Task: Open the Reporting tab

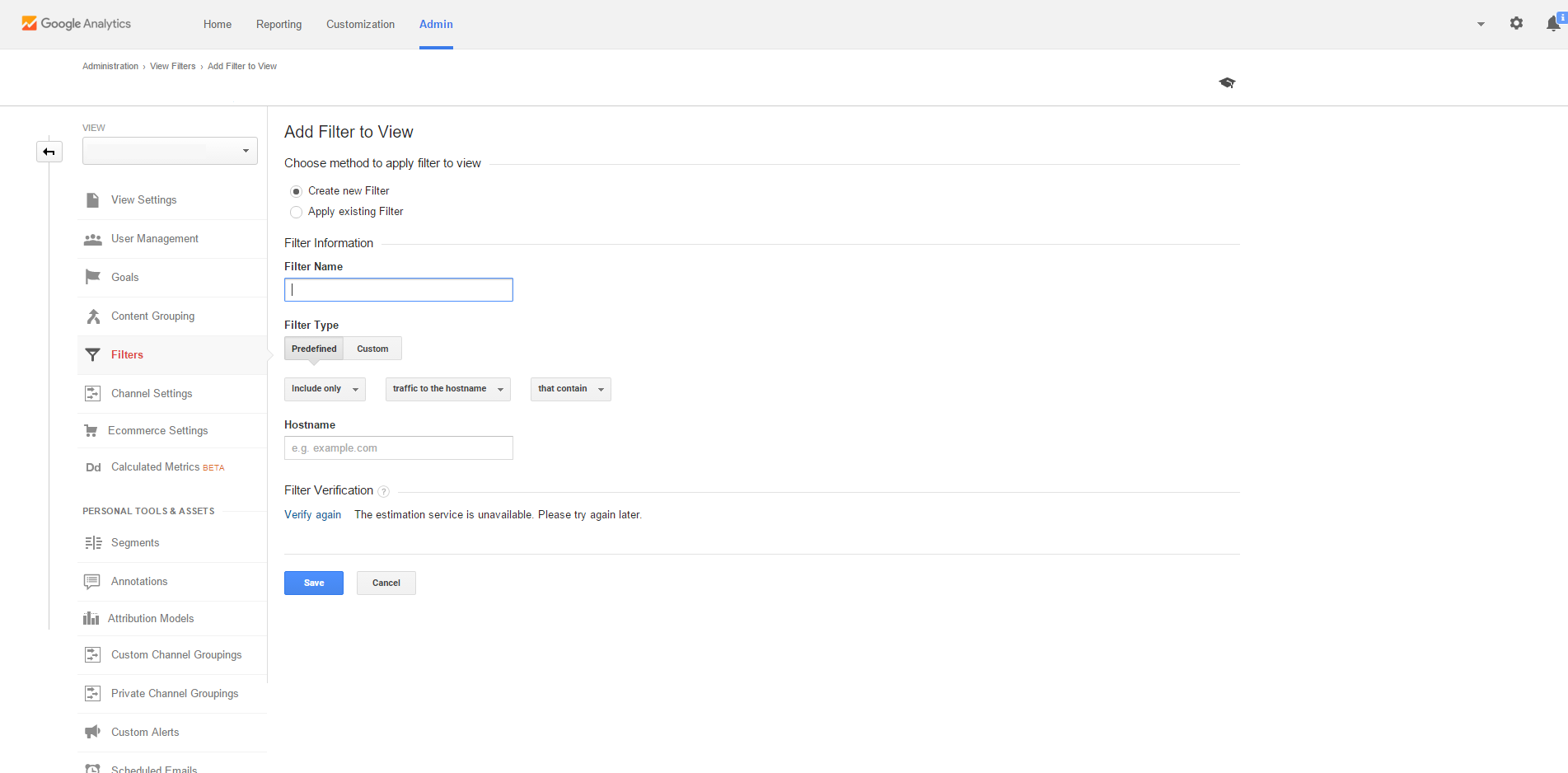Action: click(x=278, y=24)
